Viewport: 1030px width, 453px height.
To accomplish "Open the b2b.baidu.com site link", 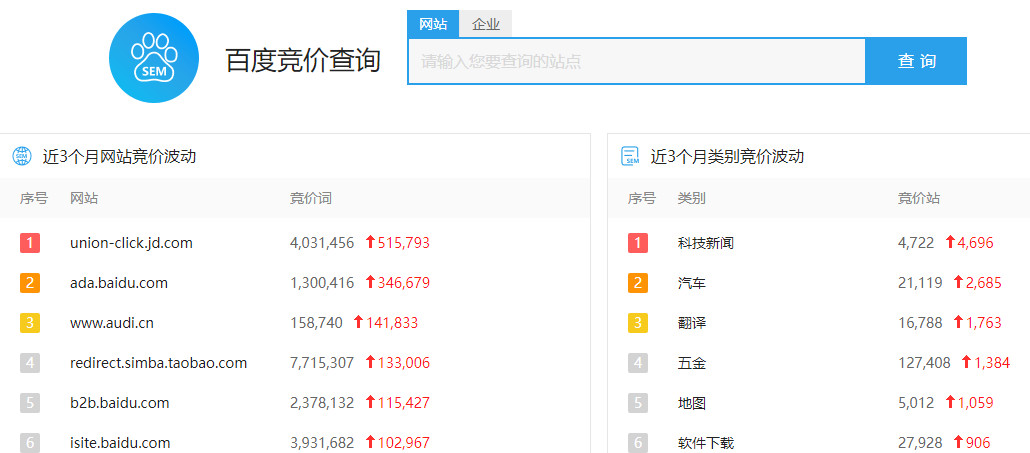I will point(120,403).
